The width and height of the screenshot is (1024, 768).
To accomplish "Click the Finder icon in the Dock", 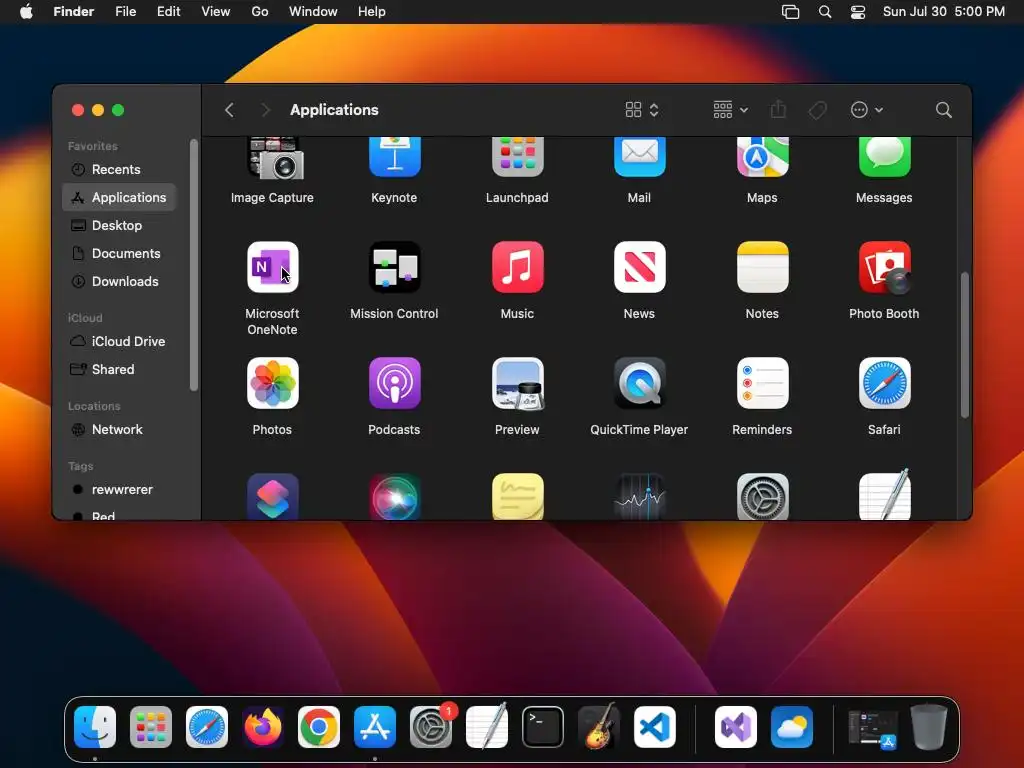I will pyautogui.click(x=95, y=727).
